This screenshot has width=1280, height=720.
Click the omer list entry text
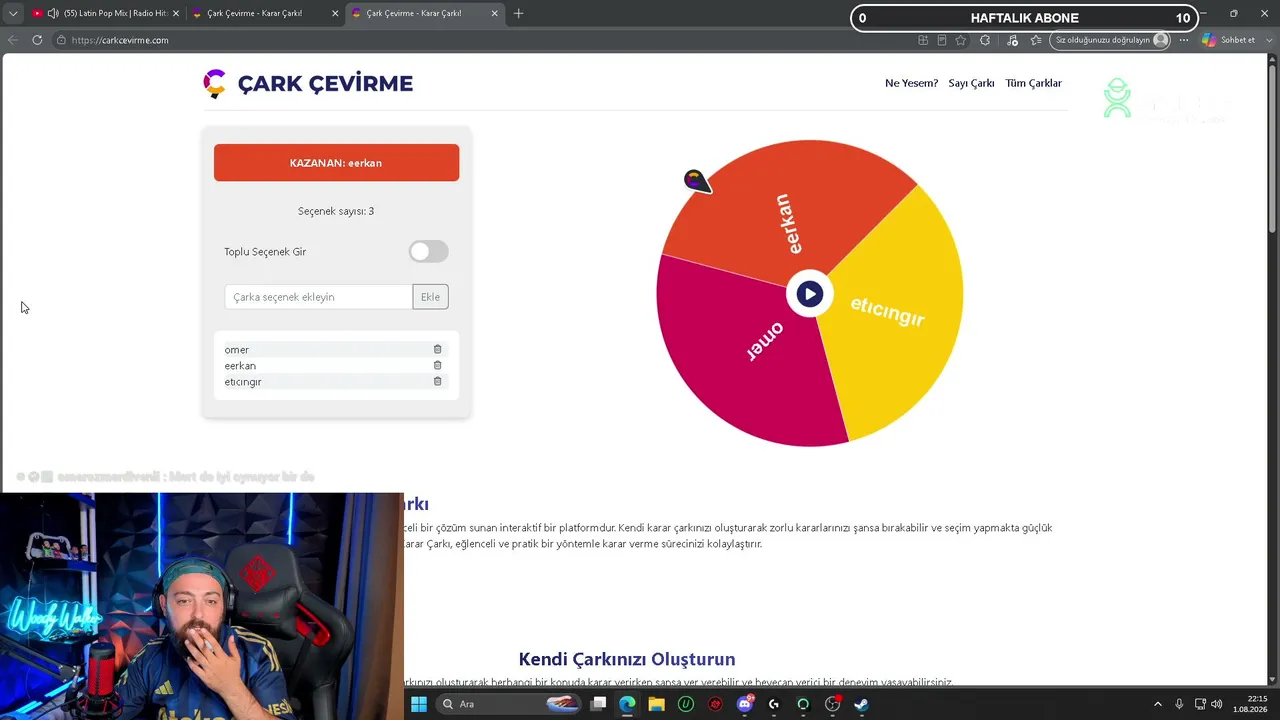coord(237,350)
